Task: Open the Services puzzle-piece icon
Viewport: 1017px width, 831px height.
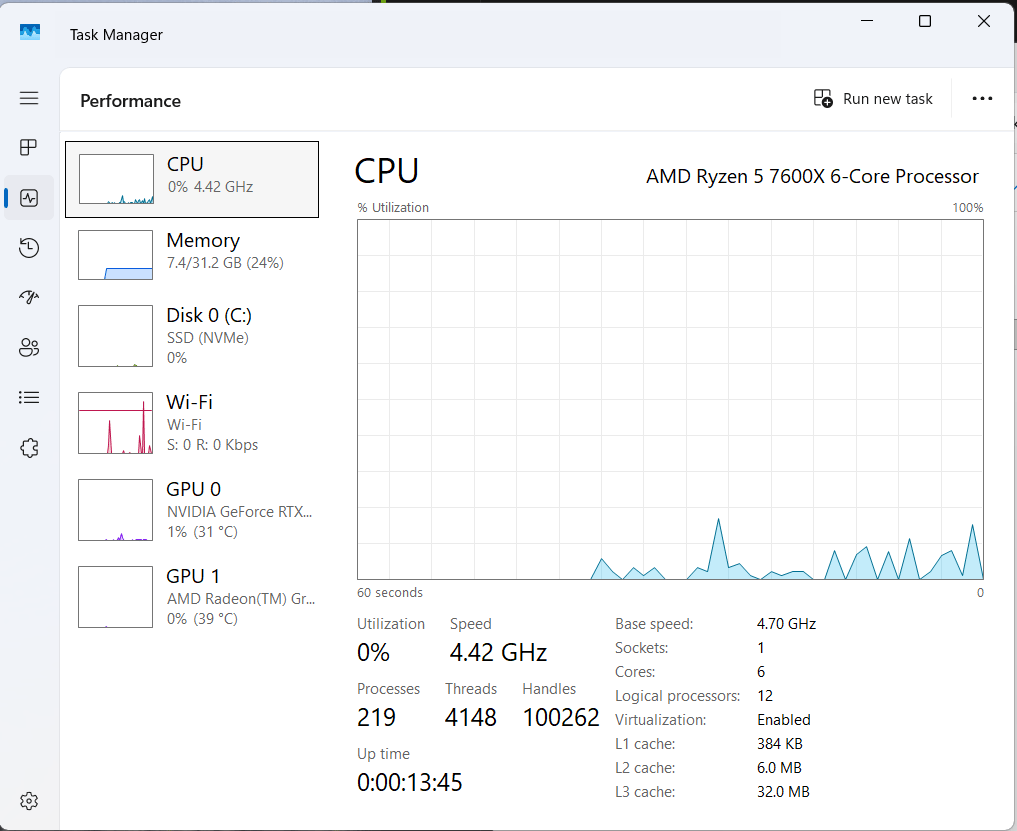Action: click(x=29, y=448)
